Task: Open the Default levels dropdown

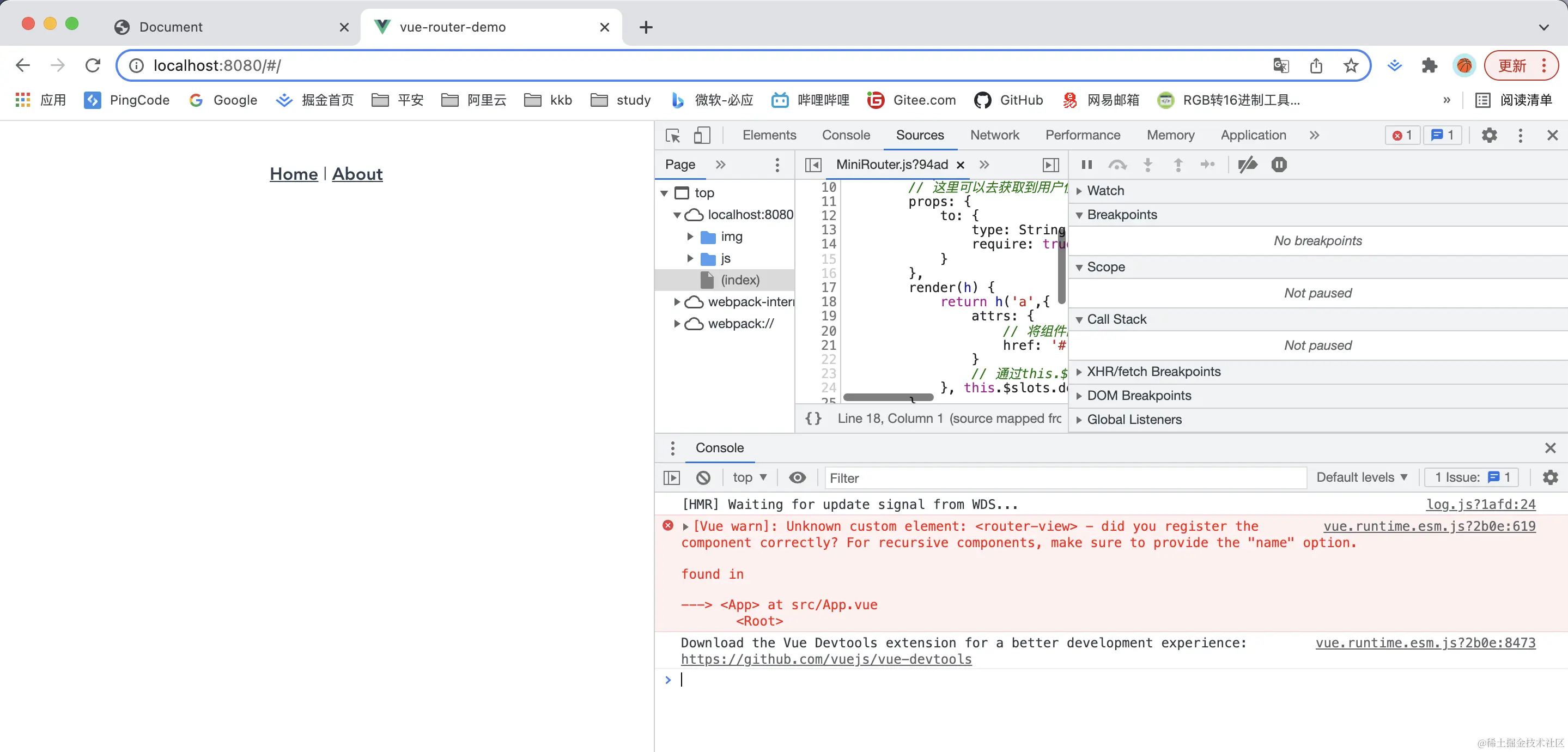Action: click(x=1362, y=477)
